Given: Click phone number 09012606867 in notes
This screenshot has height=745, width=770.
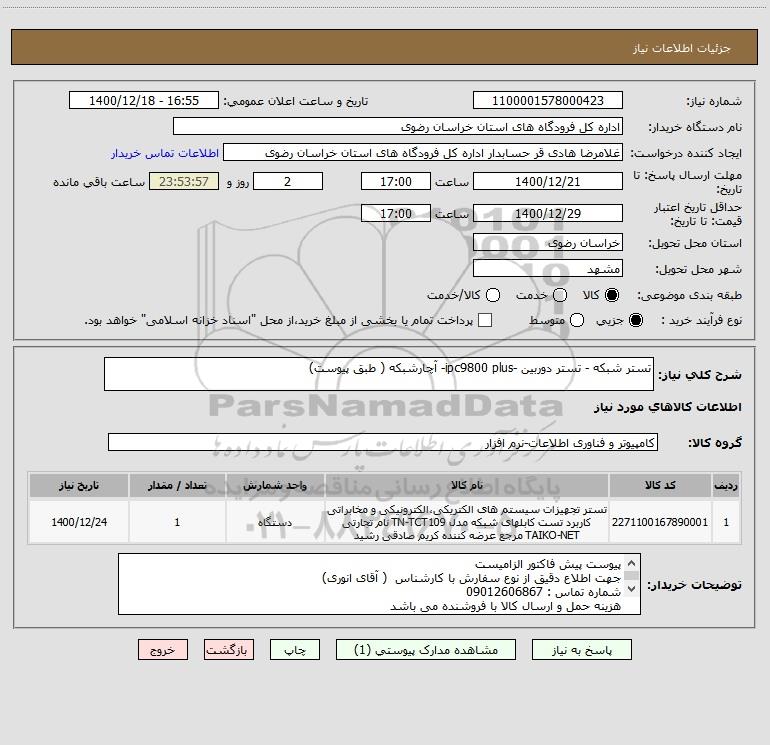Looking at the screenshot, I should tap(504, 592).
